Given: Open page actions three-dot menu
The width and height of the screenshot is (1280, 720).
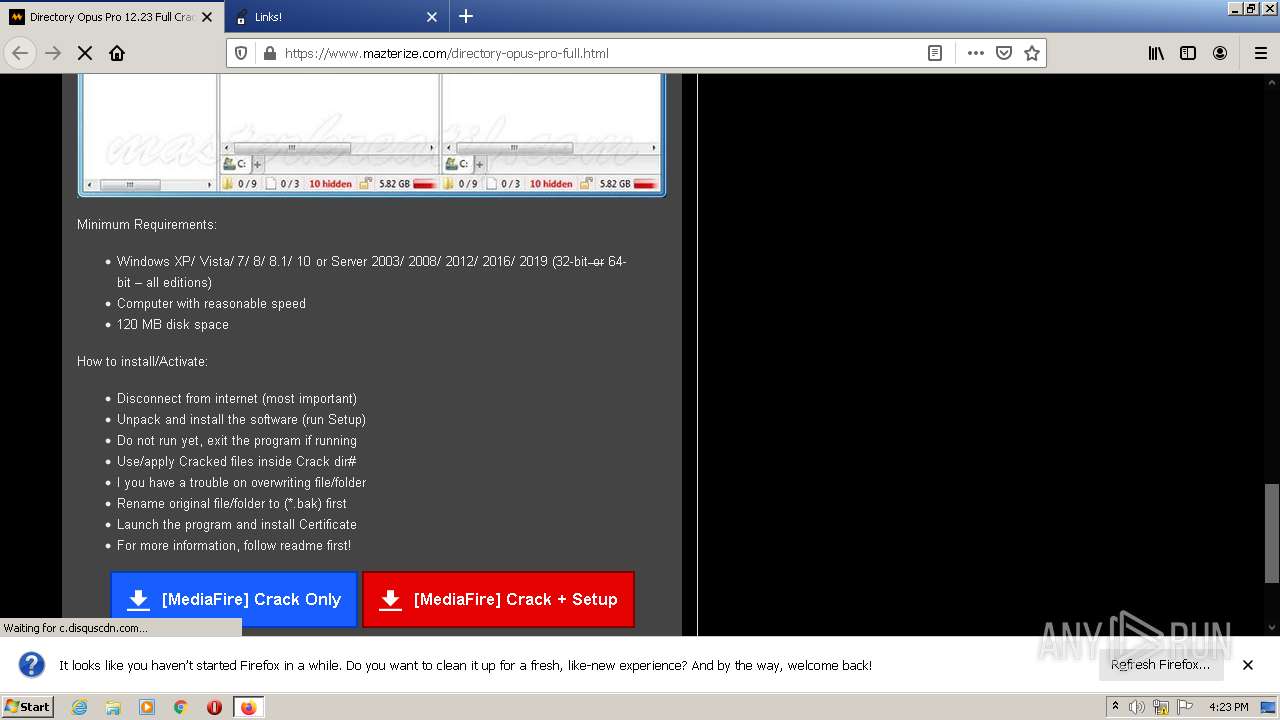Looking at the screenshot, I should (976, 53).
